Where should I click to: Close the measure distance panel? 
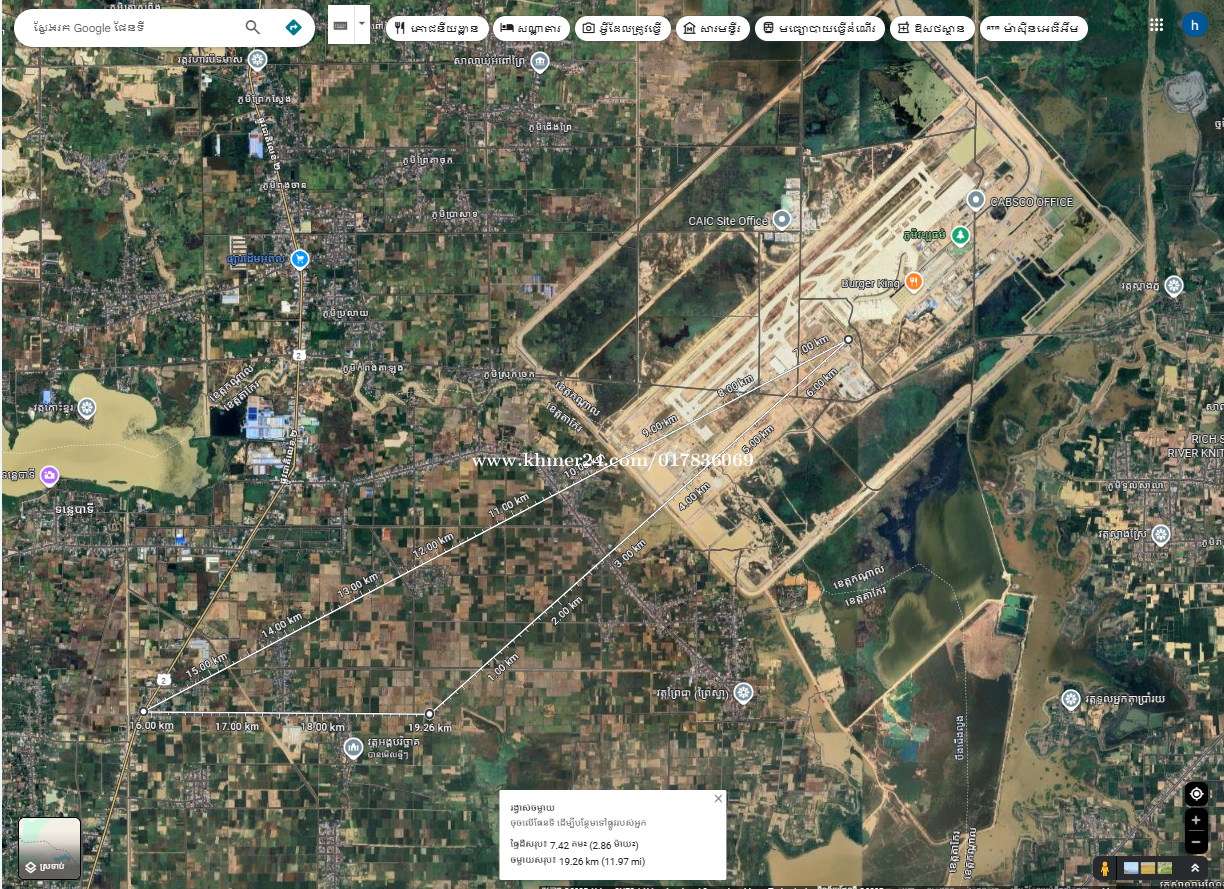point(717,799)
